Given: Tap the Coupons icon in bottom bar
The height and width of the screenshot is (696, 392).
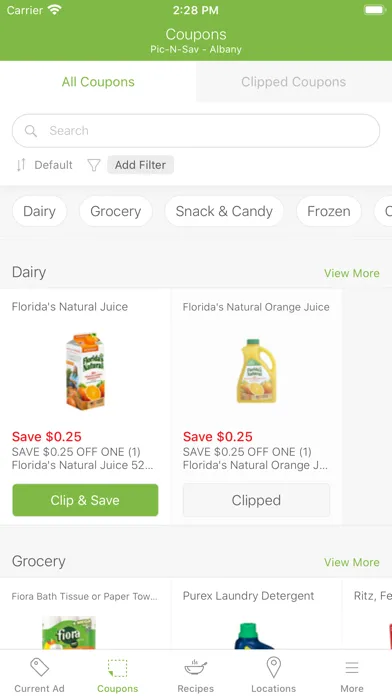Looking at the screenshot, I should click(x=118, y=668).
